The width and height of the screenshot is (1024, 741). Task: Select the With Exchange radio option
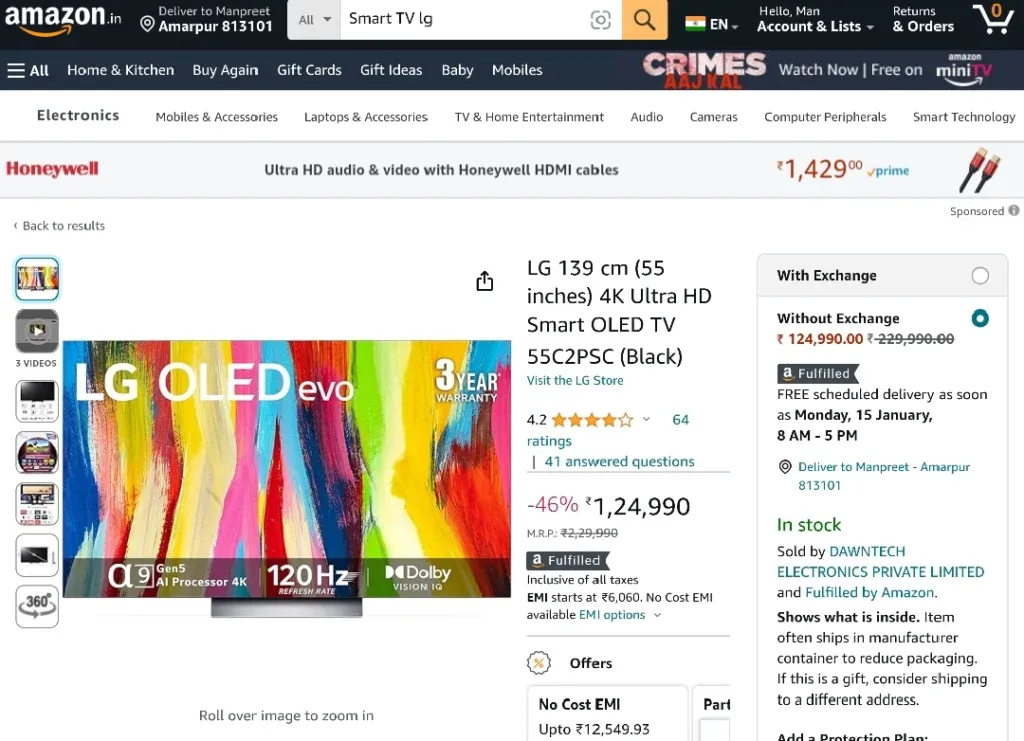980,276
